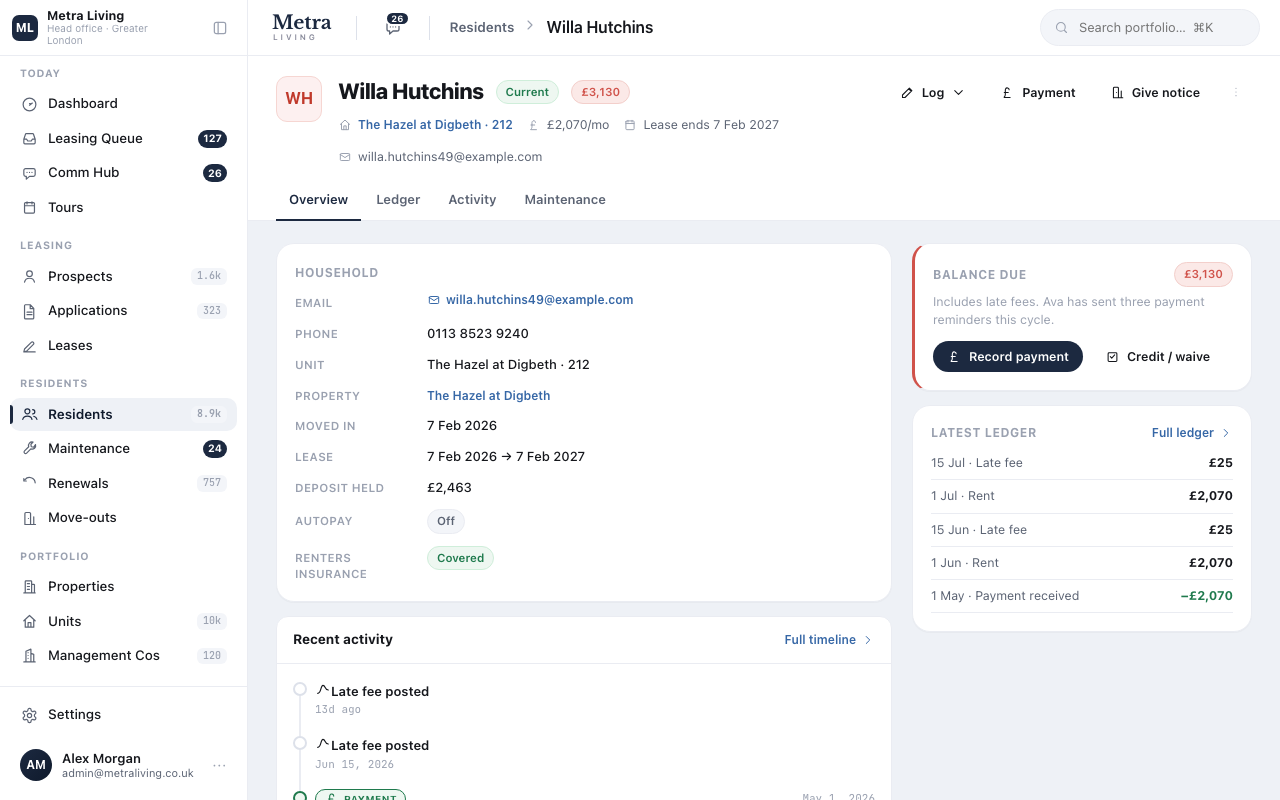Viewport: 1280px width, 800px height.
Task: Click the 15 Jul · Late fee row
Action: [1082, 463]
